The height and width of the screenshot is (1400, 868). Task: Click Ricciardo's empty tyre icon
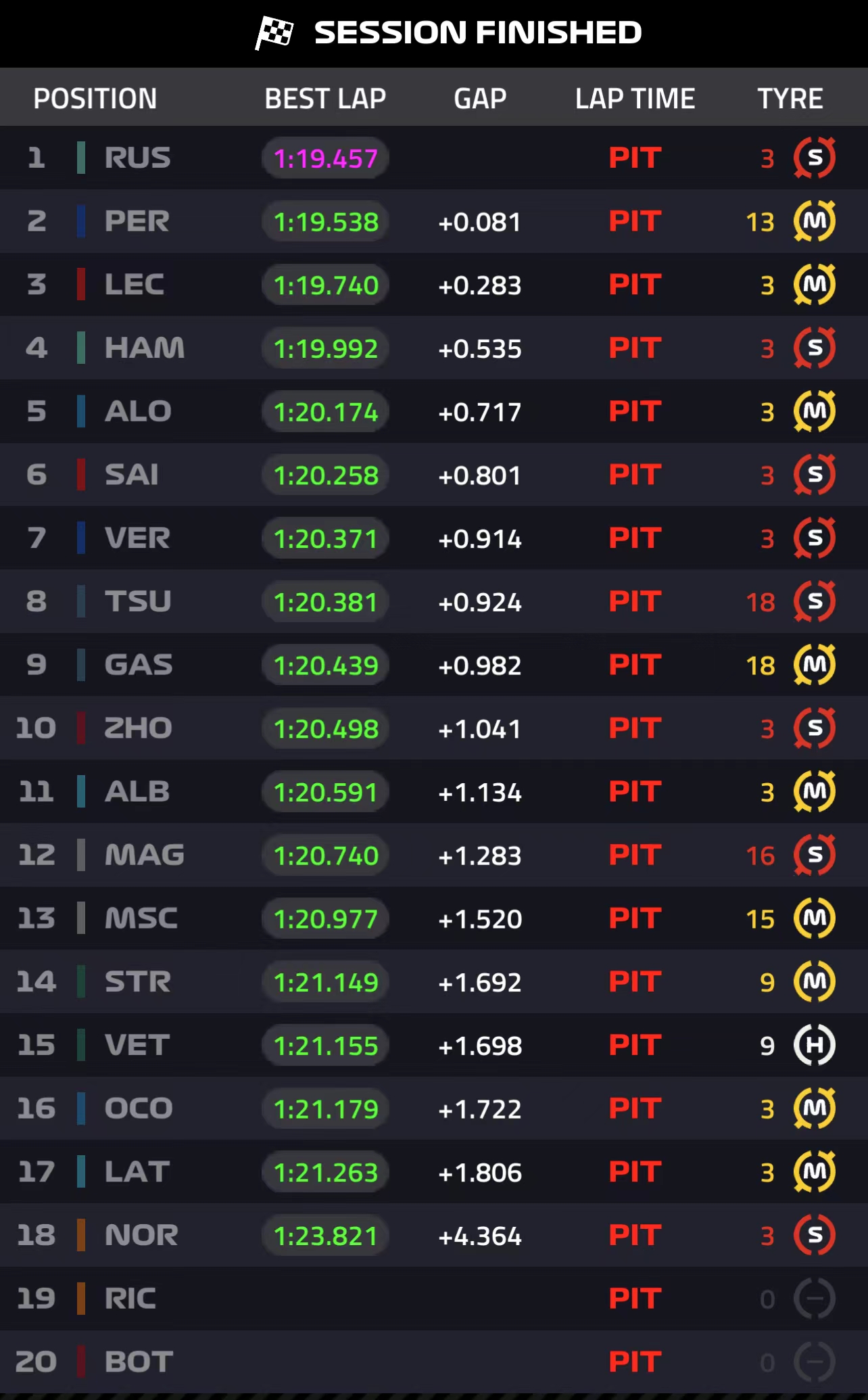click(x=815, y=1299)
